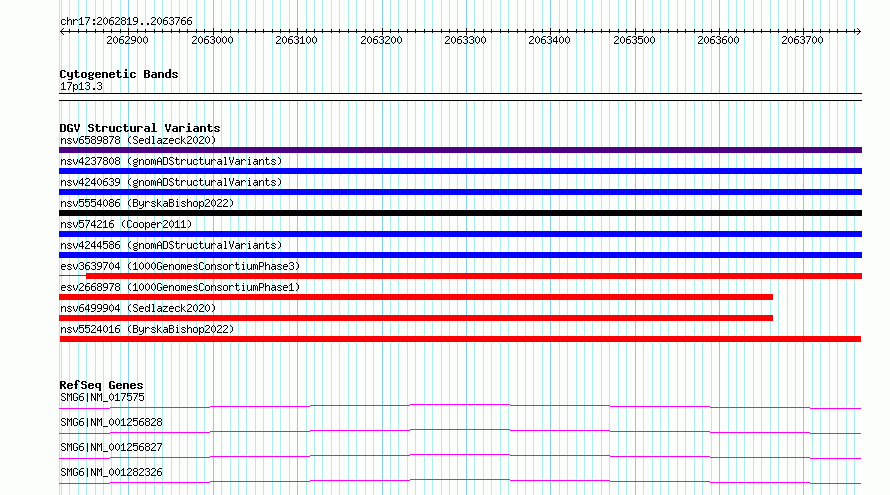Click the left arrow of the ruler
This screenshot has height=495, width=890.
click(x=62, y=32)
